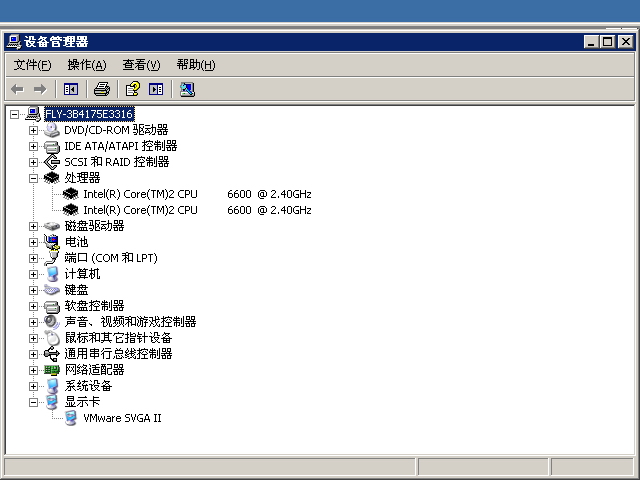Click the 通用串行总线控制器 USB icon

click(x=51, y=354)
